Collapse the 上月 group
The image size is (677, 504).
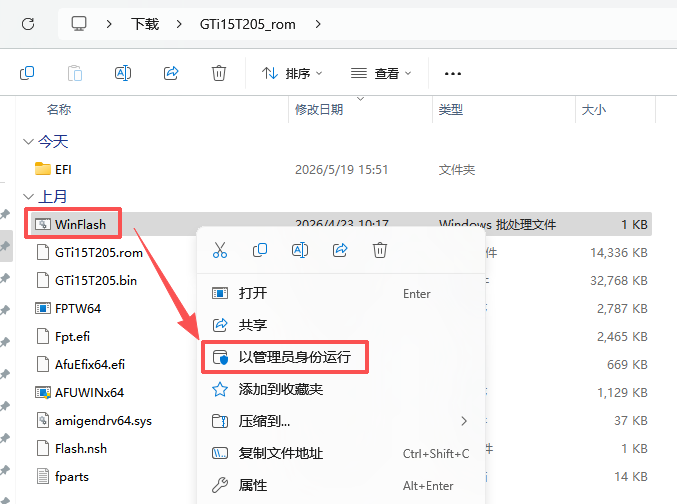[28, 197]
